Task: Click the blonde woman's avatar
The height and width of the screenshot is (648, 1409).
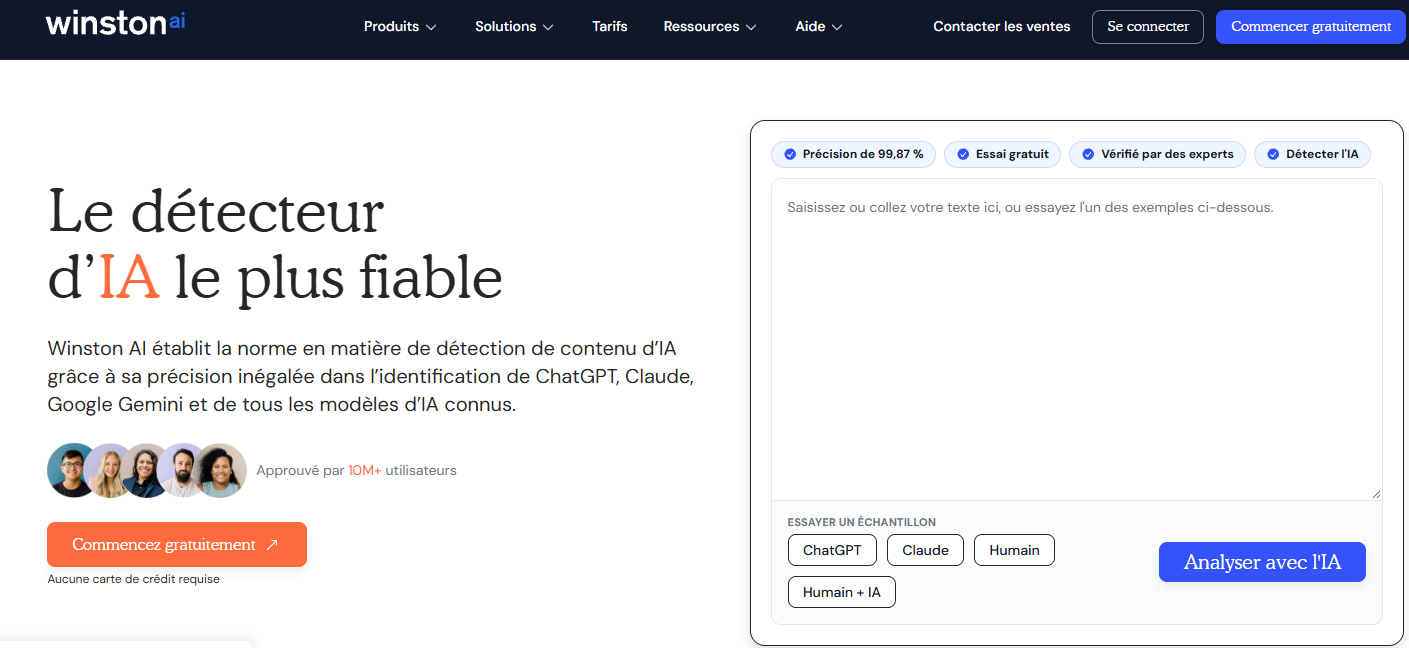Action: pos(108,470)
